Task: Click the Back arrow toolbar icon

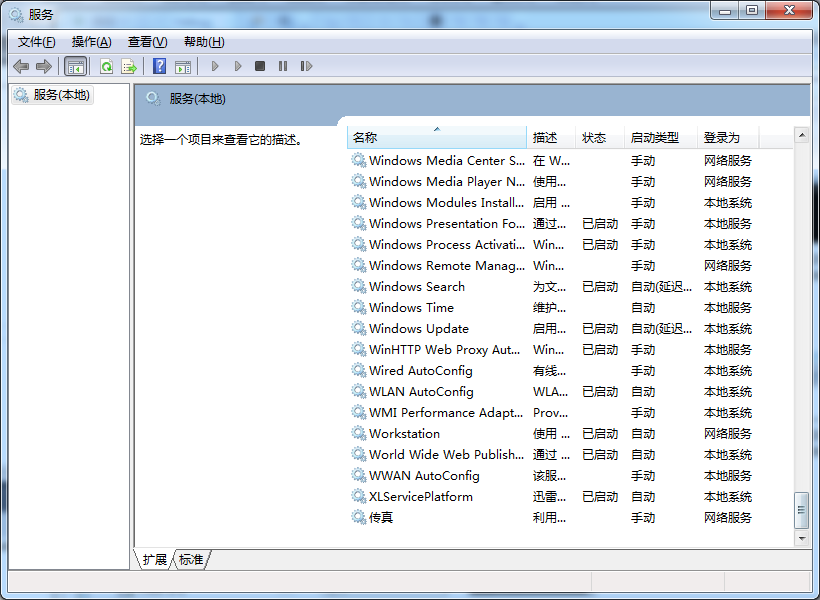Action: [x=21, y=66]
